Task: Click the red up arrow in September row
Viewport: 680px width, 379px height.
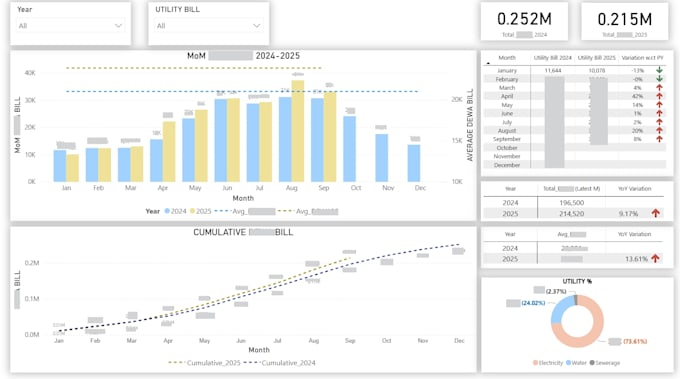Action: [x=659, y=139]
